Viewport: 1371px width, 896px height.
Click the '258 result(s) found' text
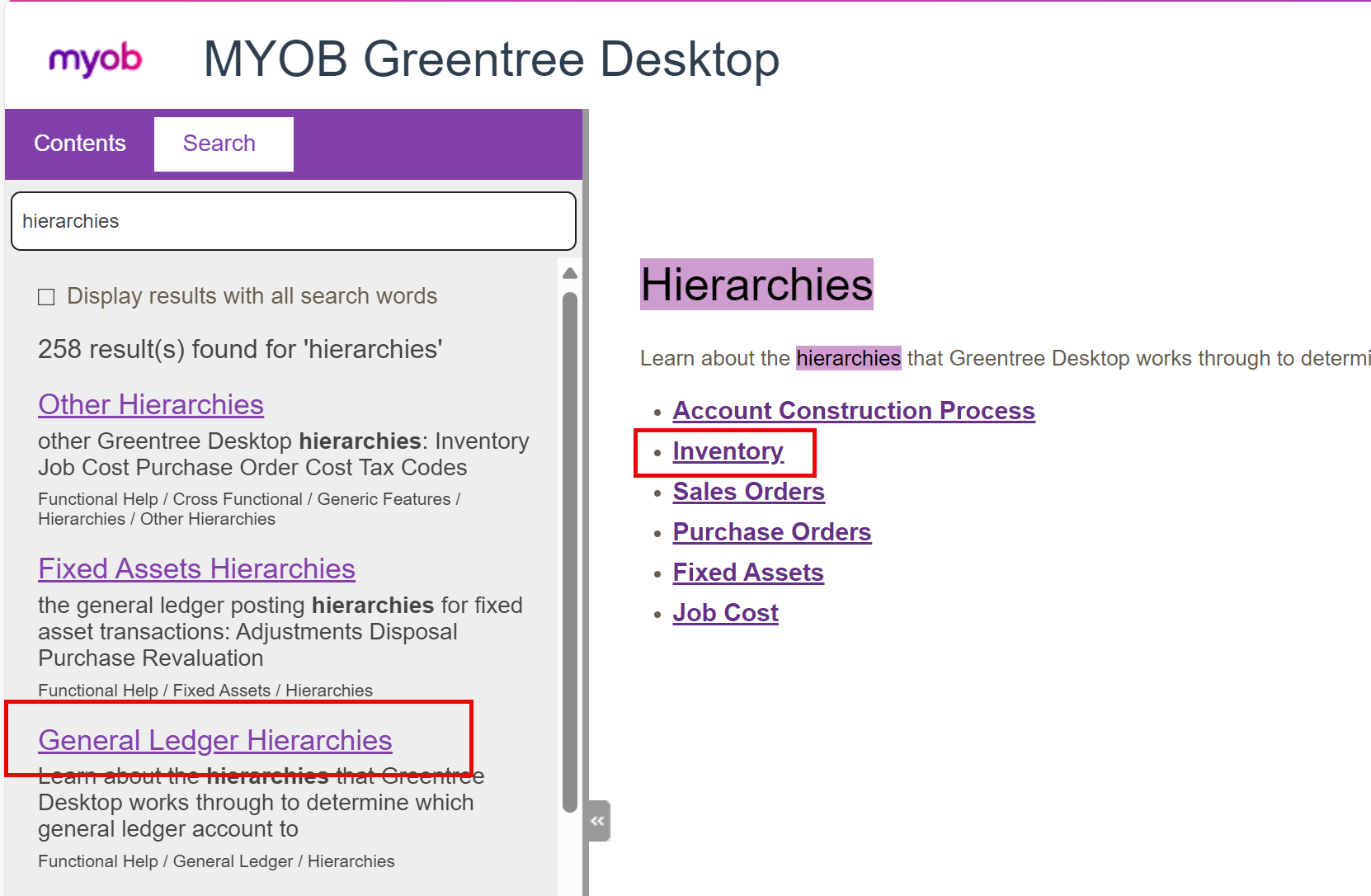coord(240,349)
